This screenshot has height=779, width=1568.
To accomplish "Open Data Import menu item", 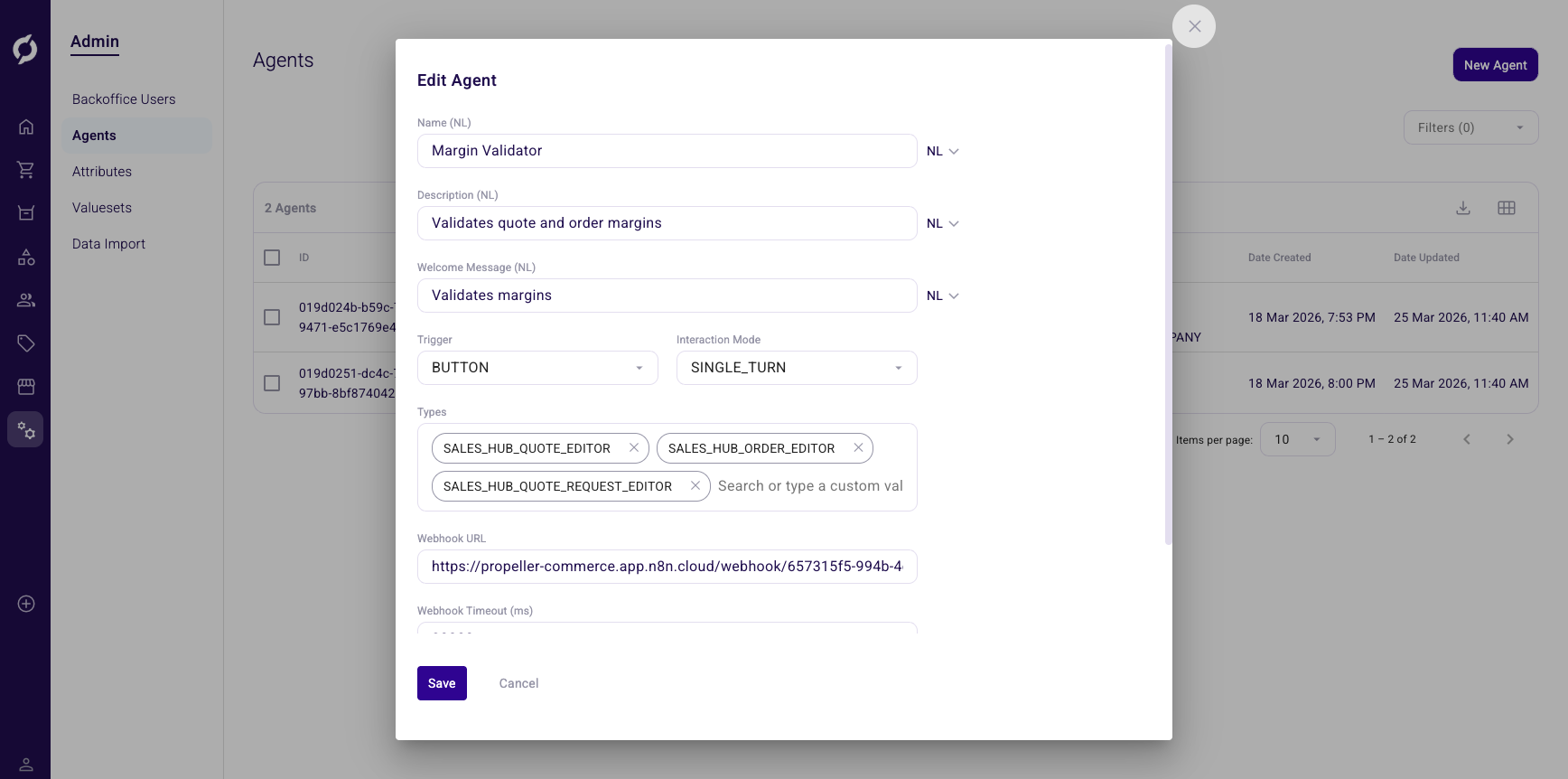I will point(108,244).
